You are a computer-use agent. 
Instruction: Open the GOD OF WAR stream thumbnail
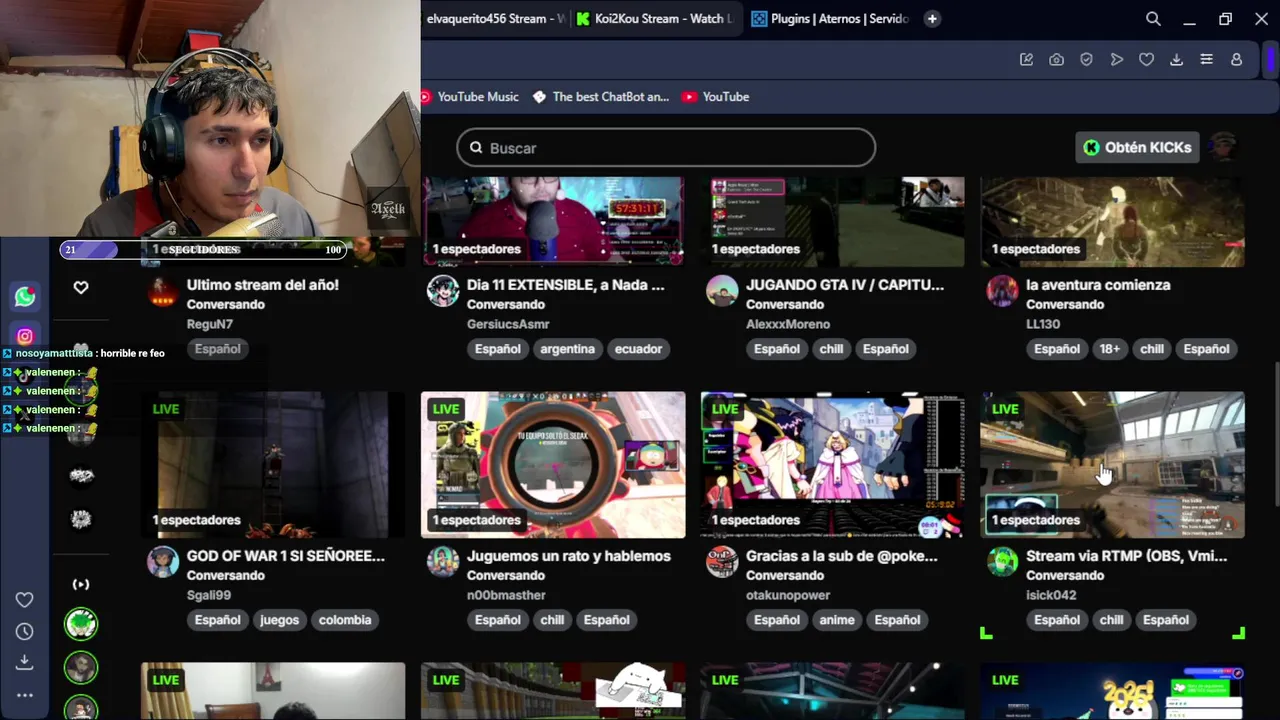pyautogui.click(x=273, y=465)
